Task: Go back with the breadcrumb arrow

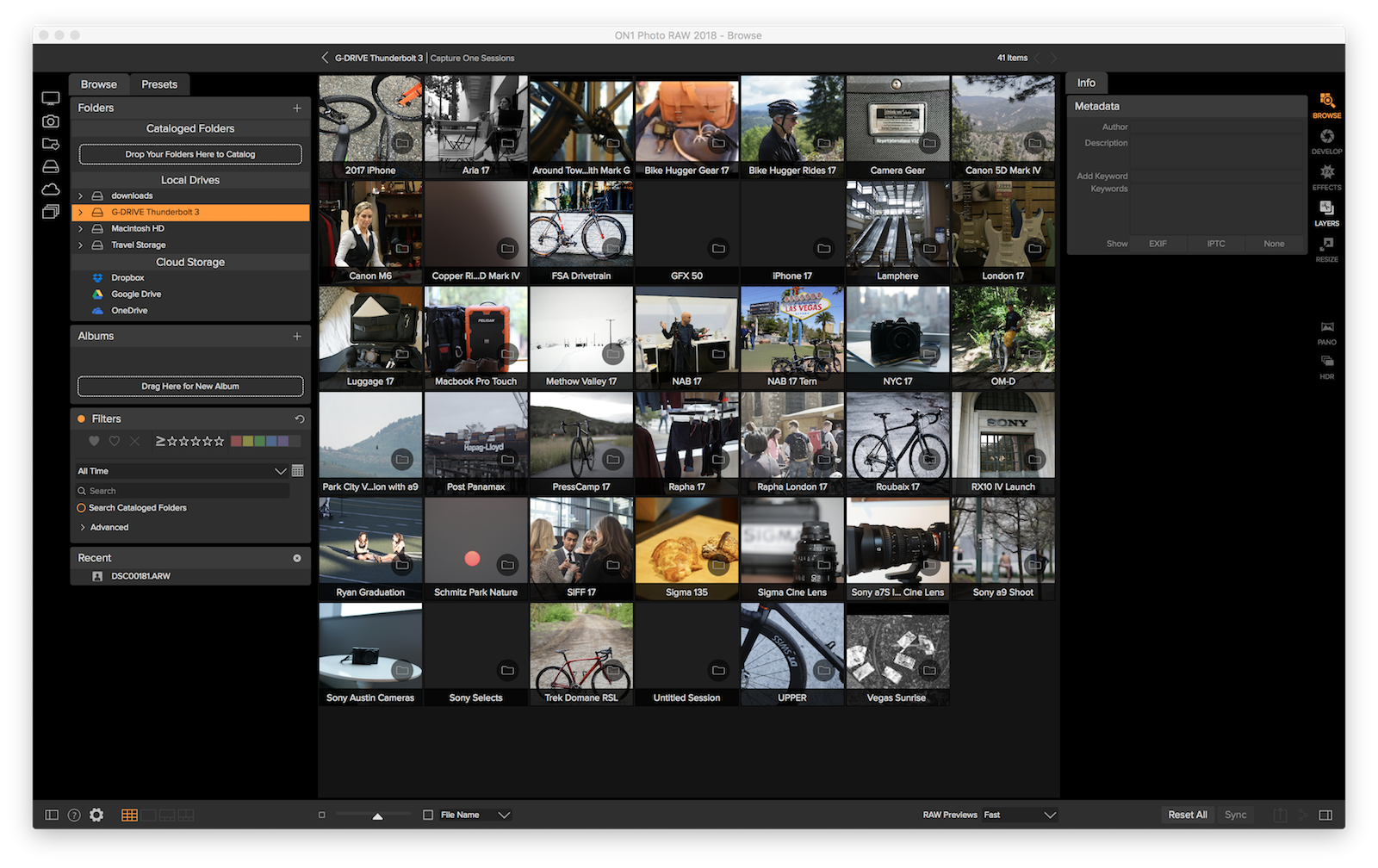Action: pyautogui.click(x=325, y=58)
